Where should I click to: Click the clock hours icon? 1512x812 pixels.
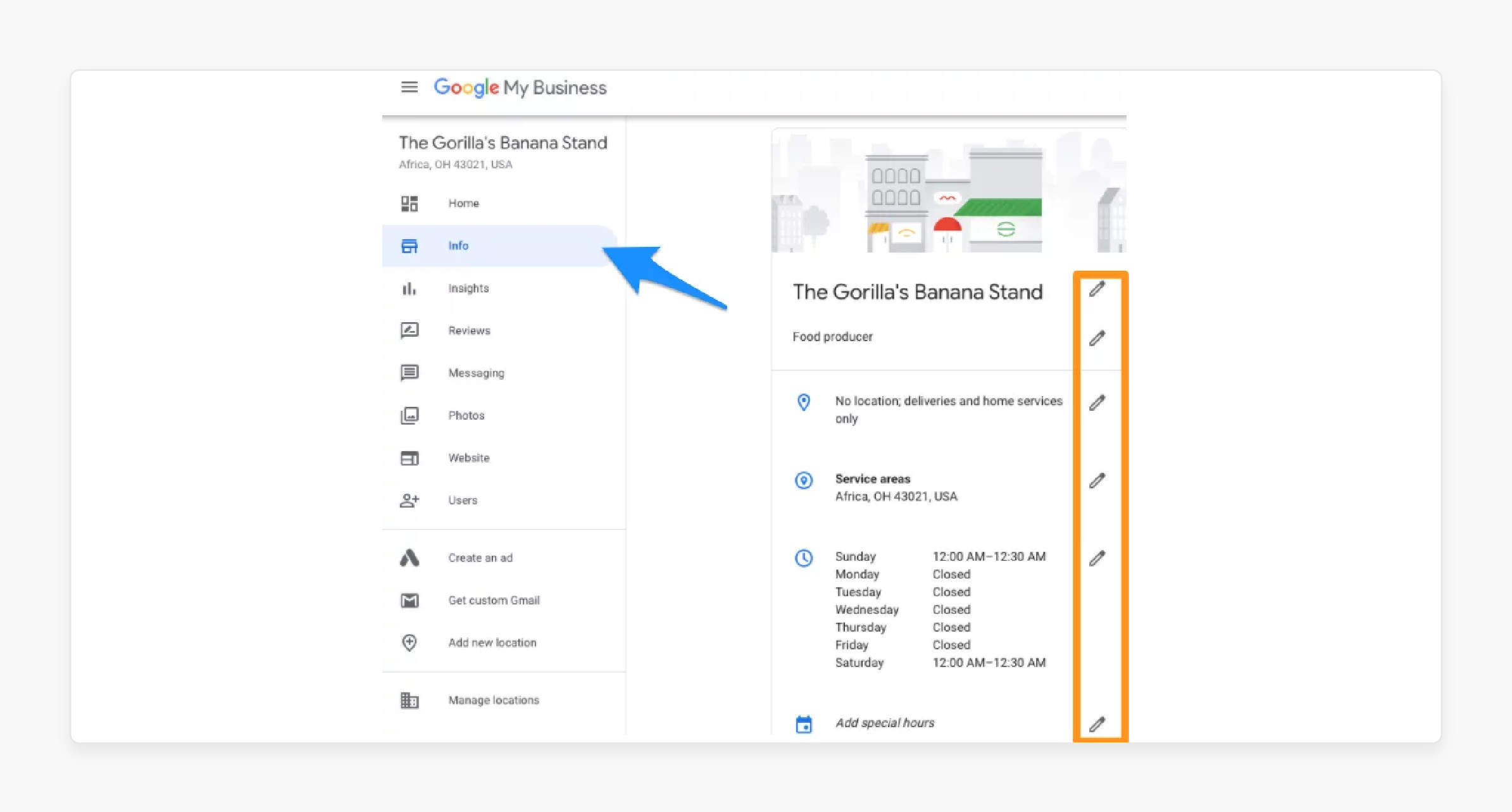click(804, 558)
